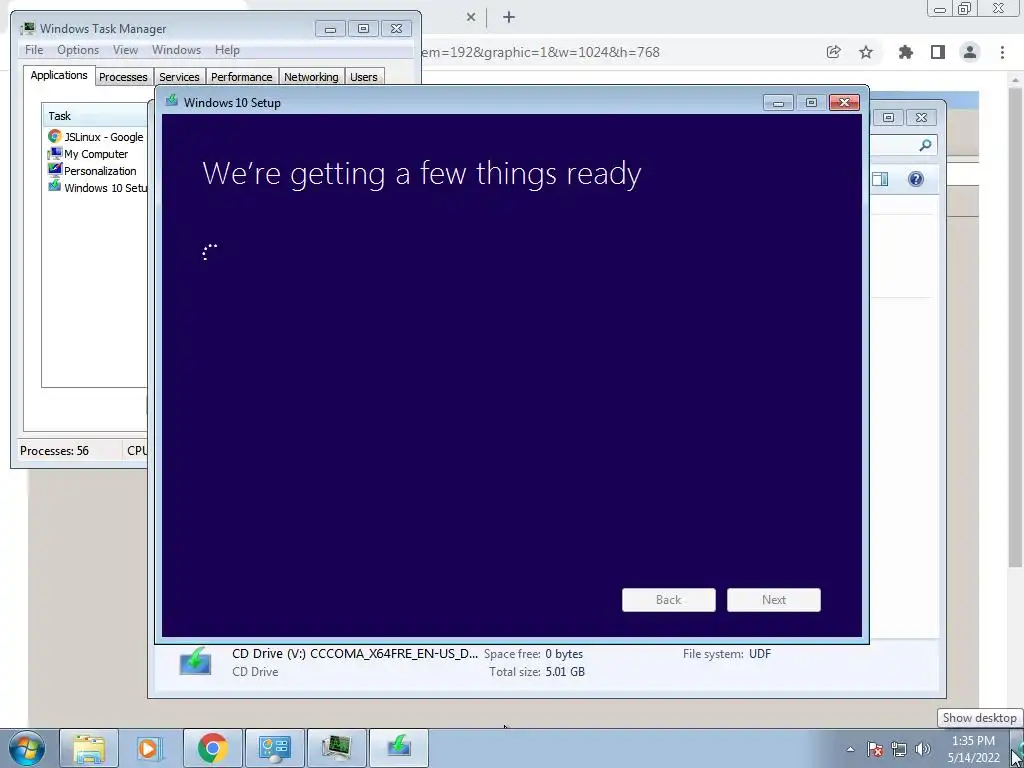1024x768 pixels.
Task: Click the Chrome share page icon
Action: click(x=833, y=52)
